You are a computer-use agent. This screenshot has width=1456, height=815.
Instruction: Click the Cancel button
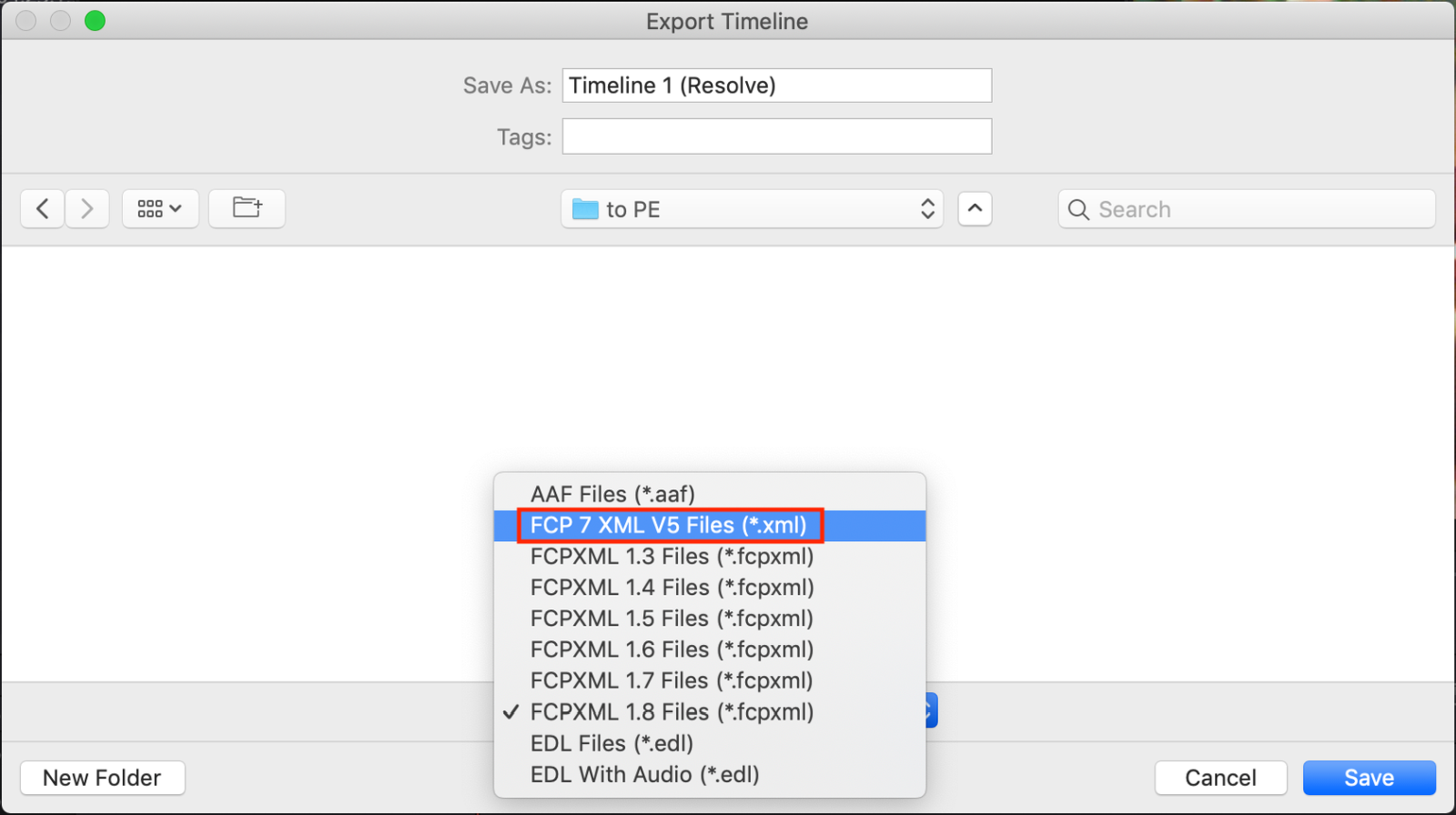[x=1220, y=778]
